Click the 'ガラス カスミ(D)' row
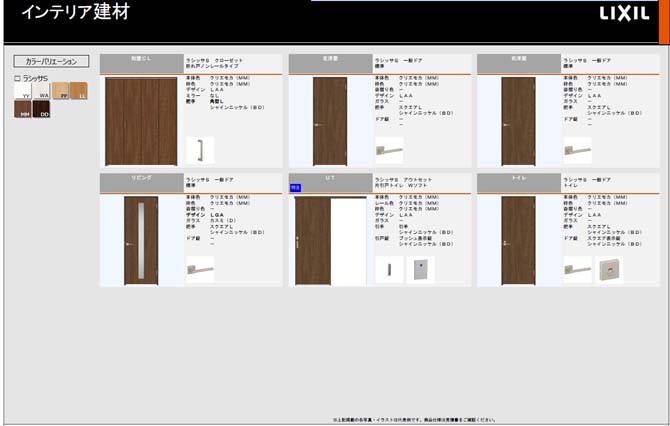 211,220
